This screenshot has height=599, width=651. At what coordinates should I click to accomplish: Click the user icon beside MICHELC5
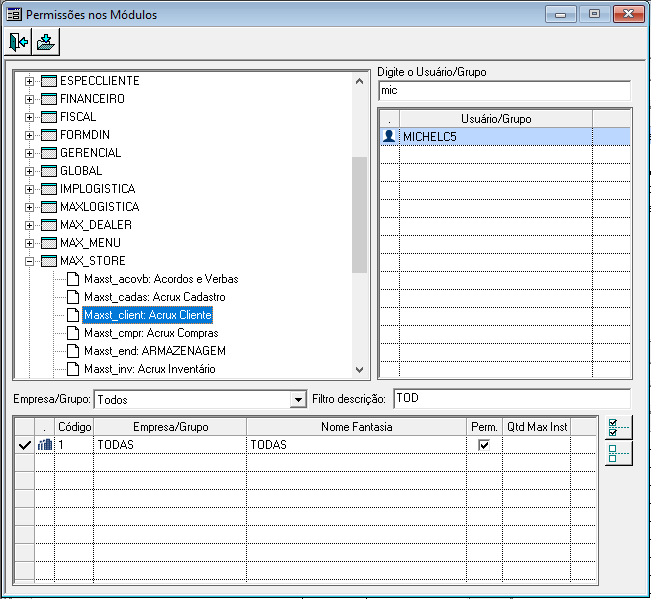pos(389,136)
